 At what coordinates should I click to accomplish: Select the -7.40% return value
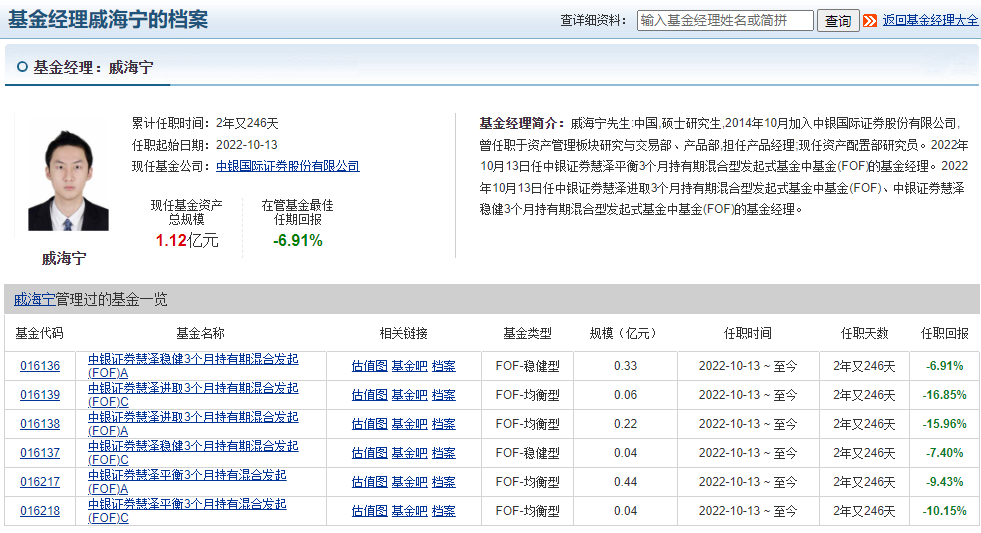(x=944, y=452)
